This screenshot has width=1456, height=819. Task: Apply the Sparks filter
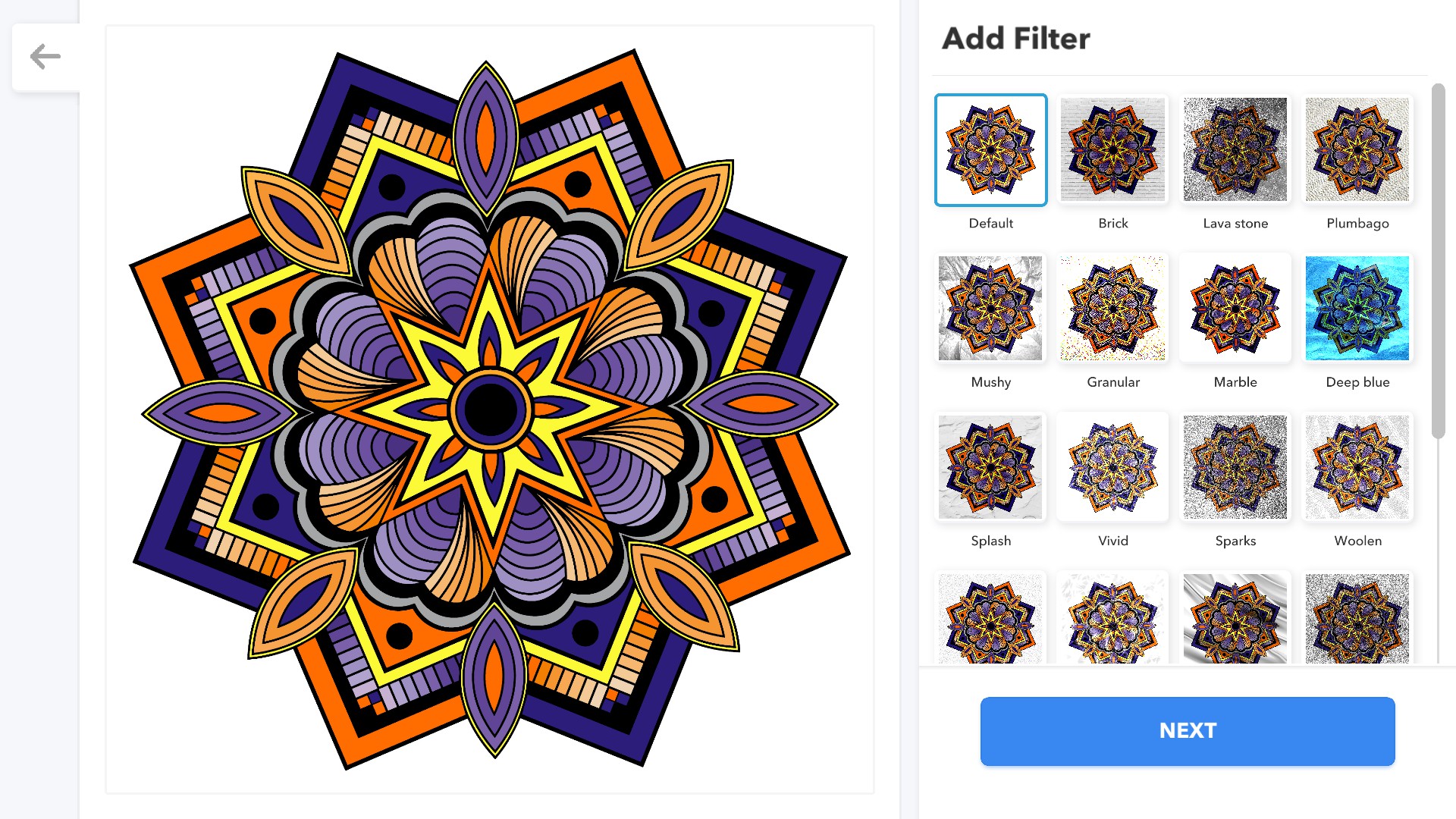pos(1235,467)
